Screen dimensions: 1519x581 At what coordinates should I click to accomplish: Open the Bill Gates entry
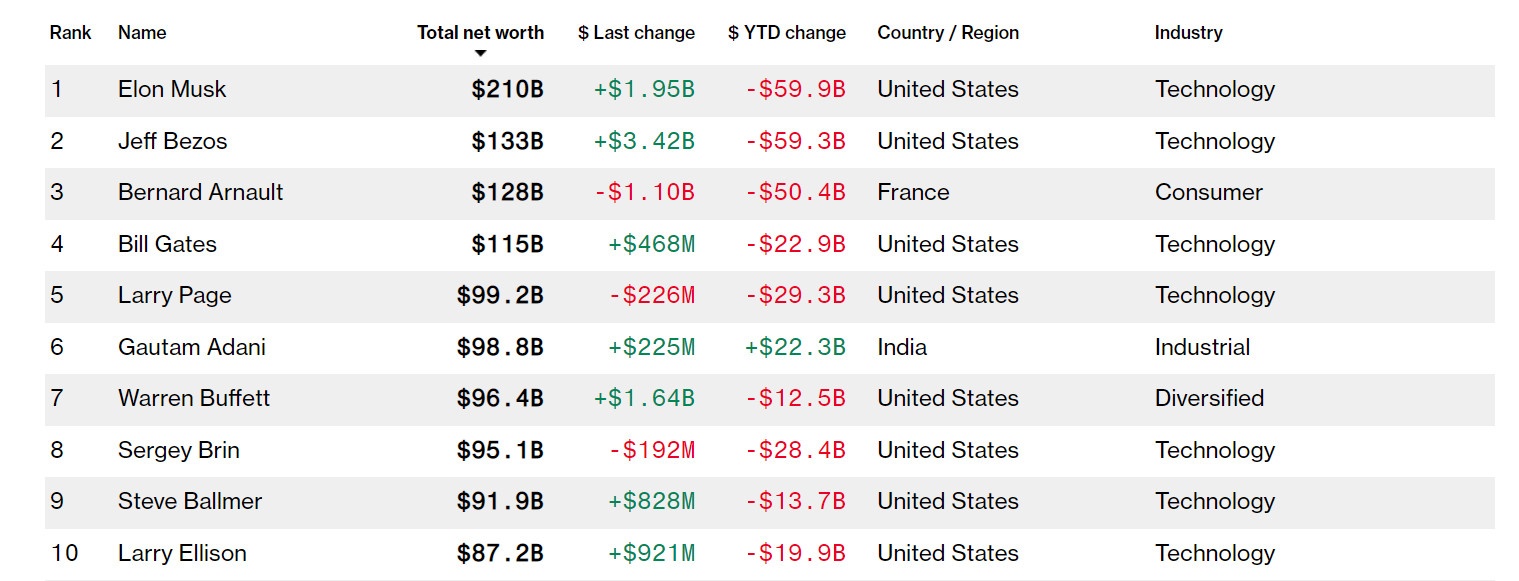(x=167, y=244)
